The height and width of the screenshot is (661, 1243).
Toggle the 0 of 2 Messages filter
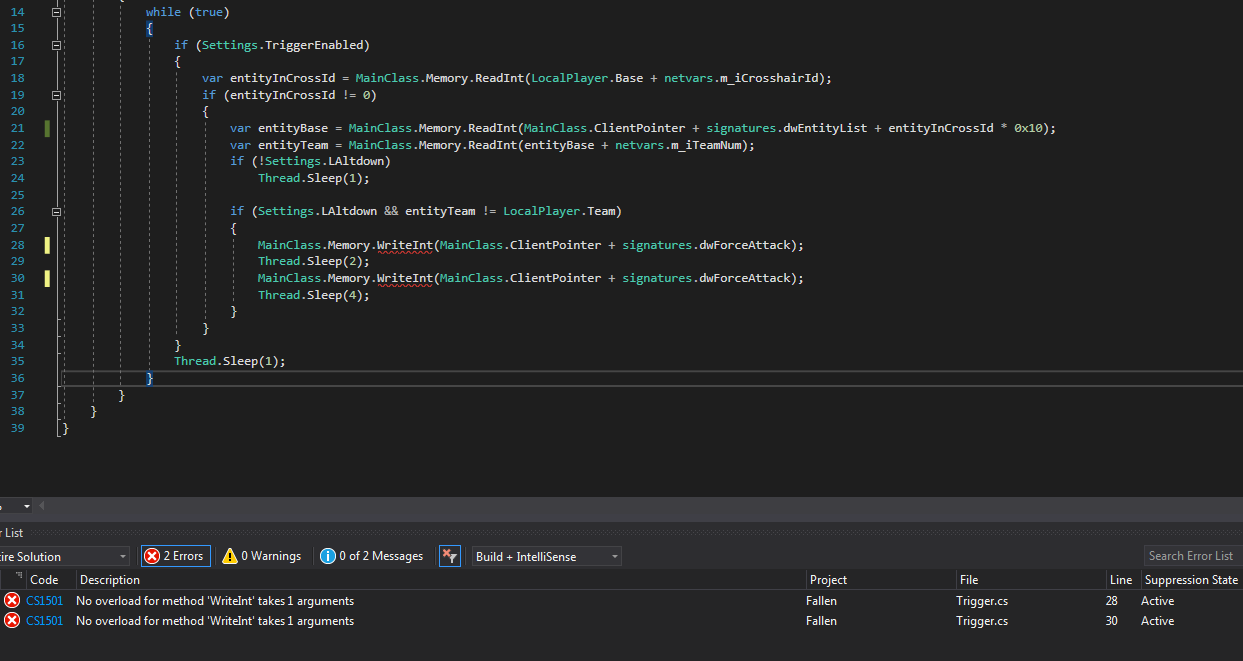click(372, 556)
